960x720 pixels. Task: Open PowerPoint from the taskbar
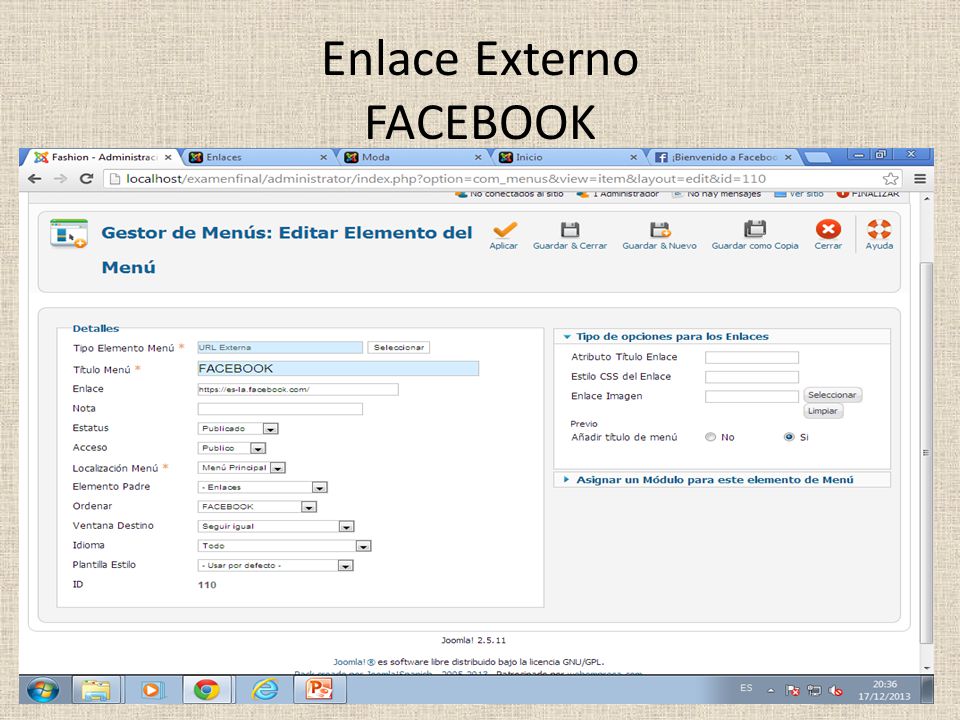(320, 690)
